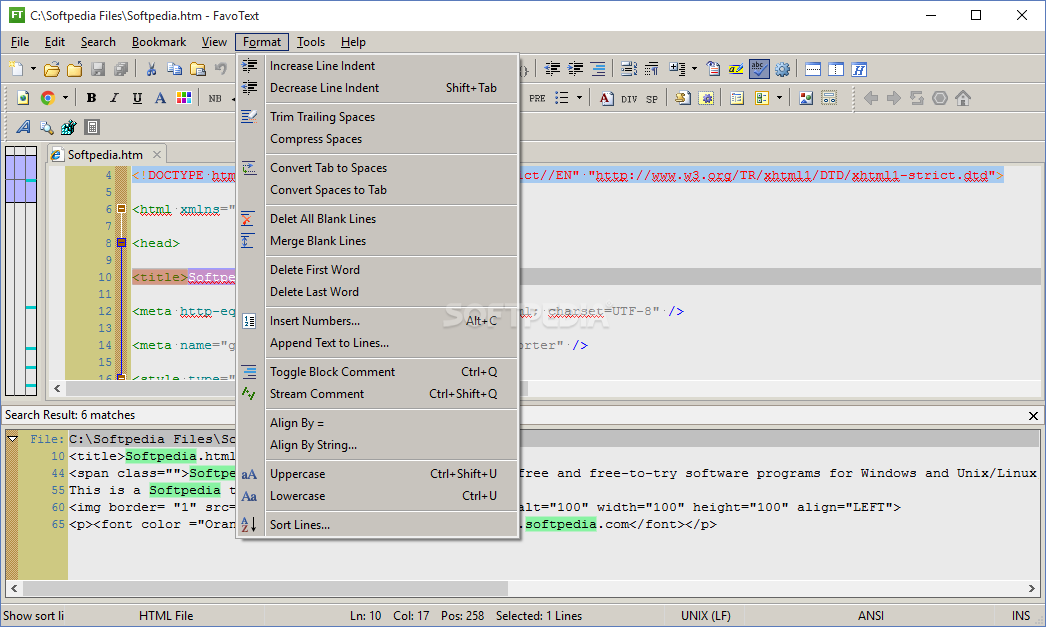Open the list type dropdown arrow
Viewport: 1046px width, 627px height.
[x=579, y=98]
